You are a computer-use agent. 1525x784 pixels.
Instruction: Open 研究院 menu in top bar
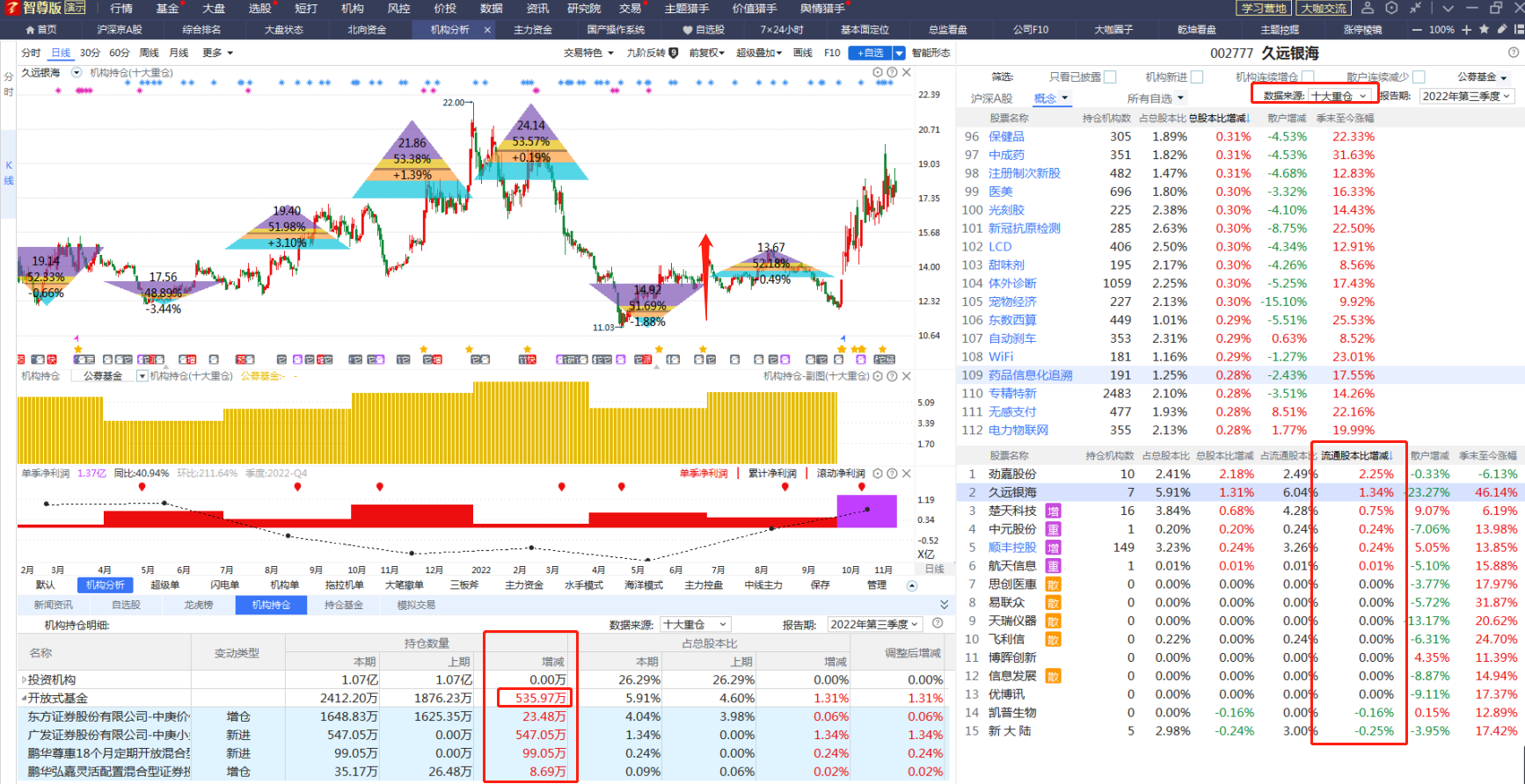(584, 8)
